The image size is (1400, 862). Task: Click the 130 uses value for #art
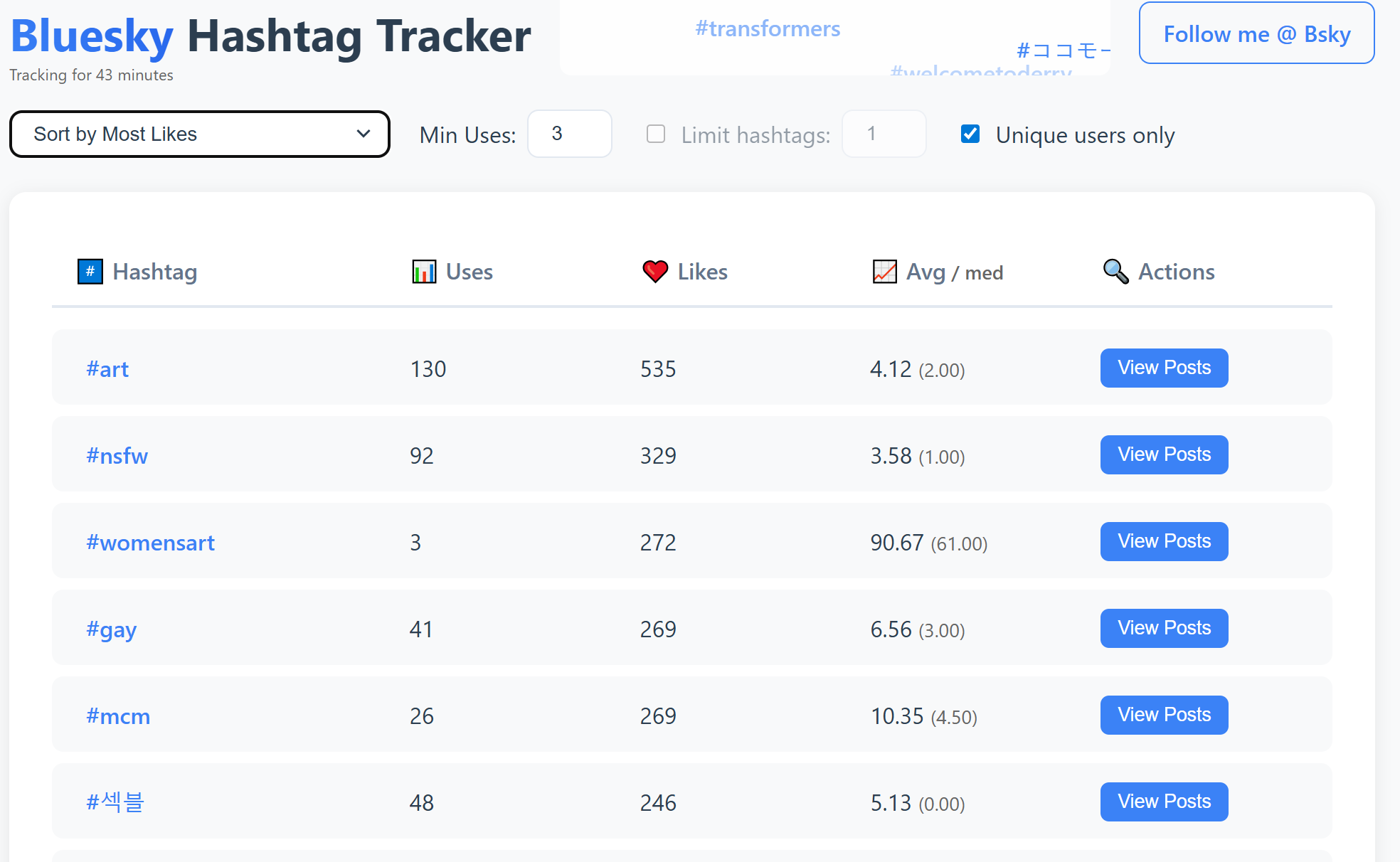pos(428,369)
